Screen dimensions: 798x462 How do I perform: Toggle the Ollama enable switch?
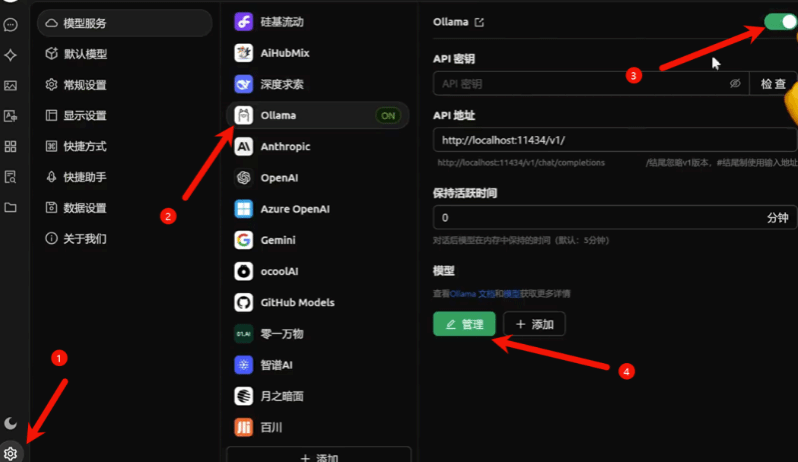[780, 22]
